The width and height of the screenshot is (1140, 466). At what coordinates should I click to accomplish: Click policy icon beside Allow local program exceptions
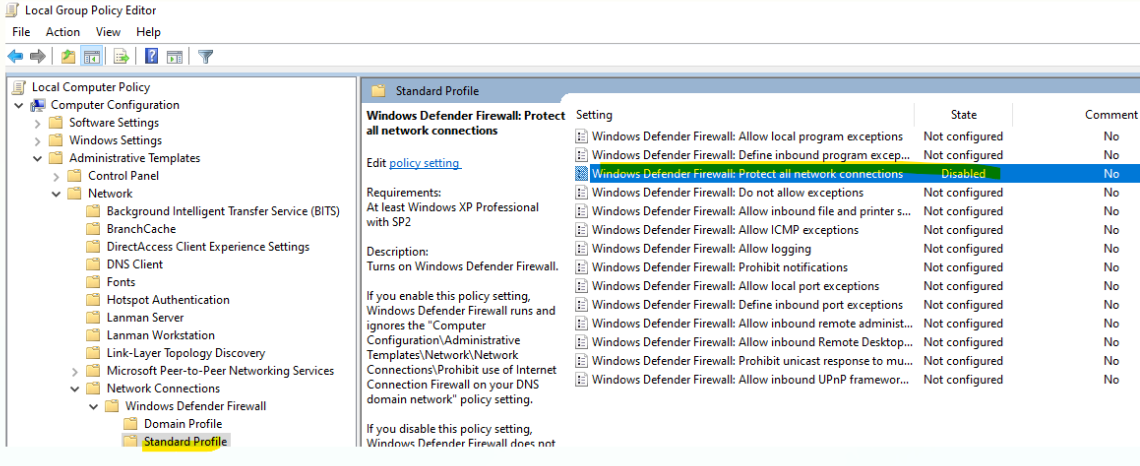pyautogui.click(x=581, y=136)
